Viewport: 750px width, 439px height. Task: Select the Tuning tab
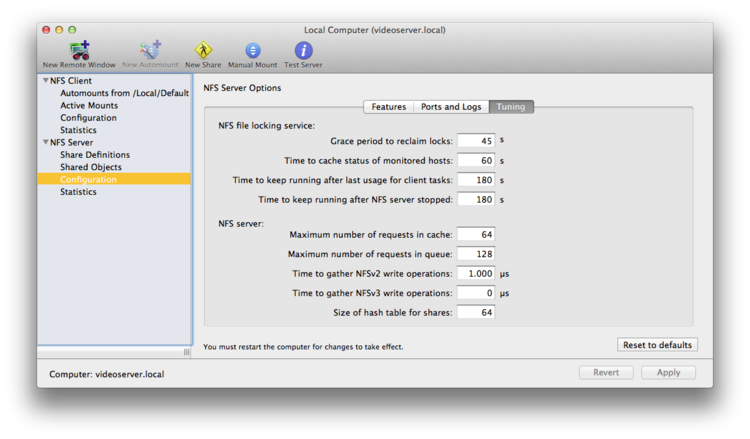tap(511, 107)
